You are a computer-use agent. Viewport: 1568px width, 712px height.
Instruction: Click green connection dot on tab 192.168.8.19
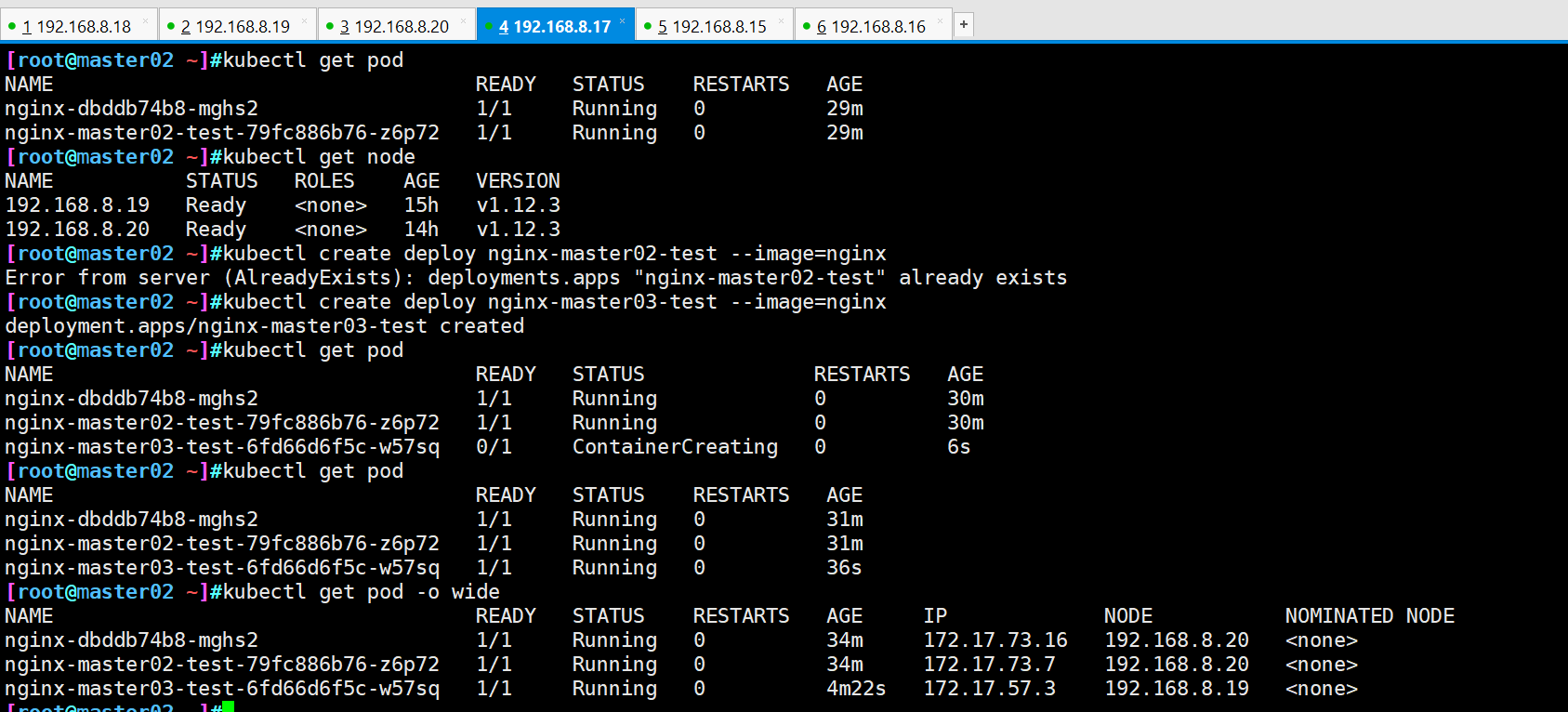tap(171, 27)
